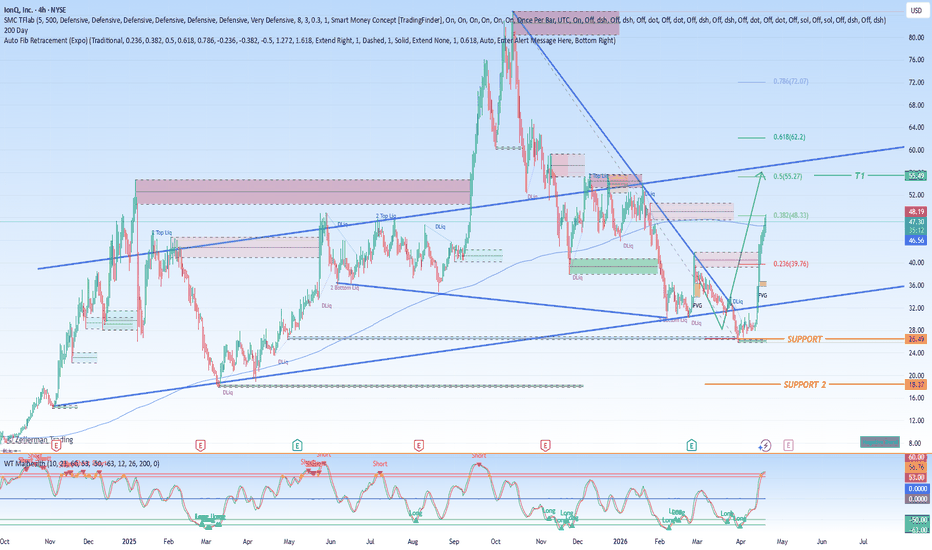The width and height of the screenshot is (932, 550).
Task: Click the red 48.19 price tag
Action: tap(916, 212)
